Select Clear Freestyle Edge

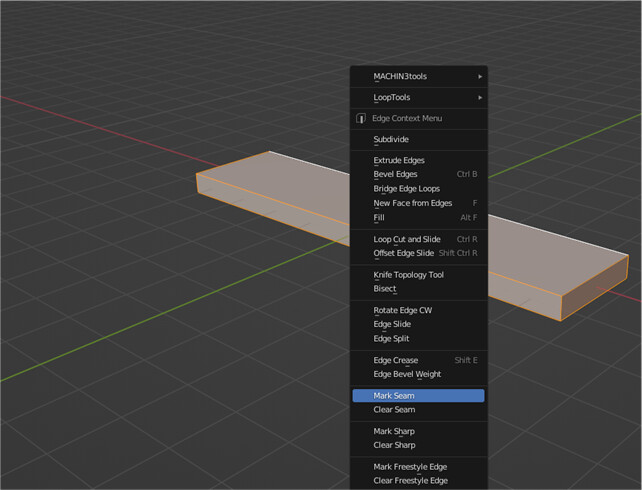tap(418, 481)
